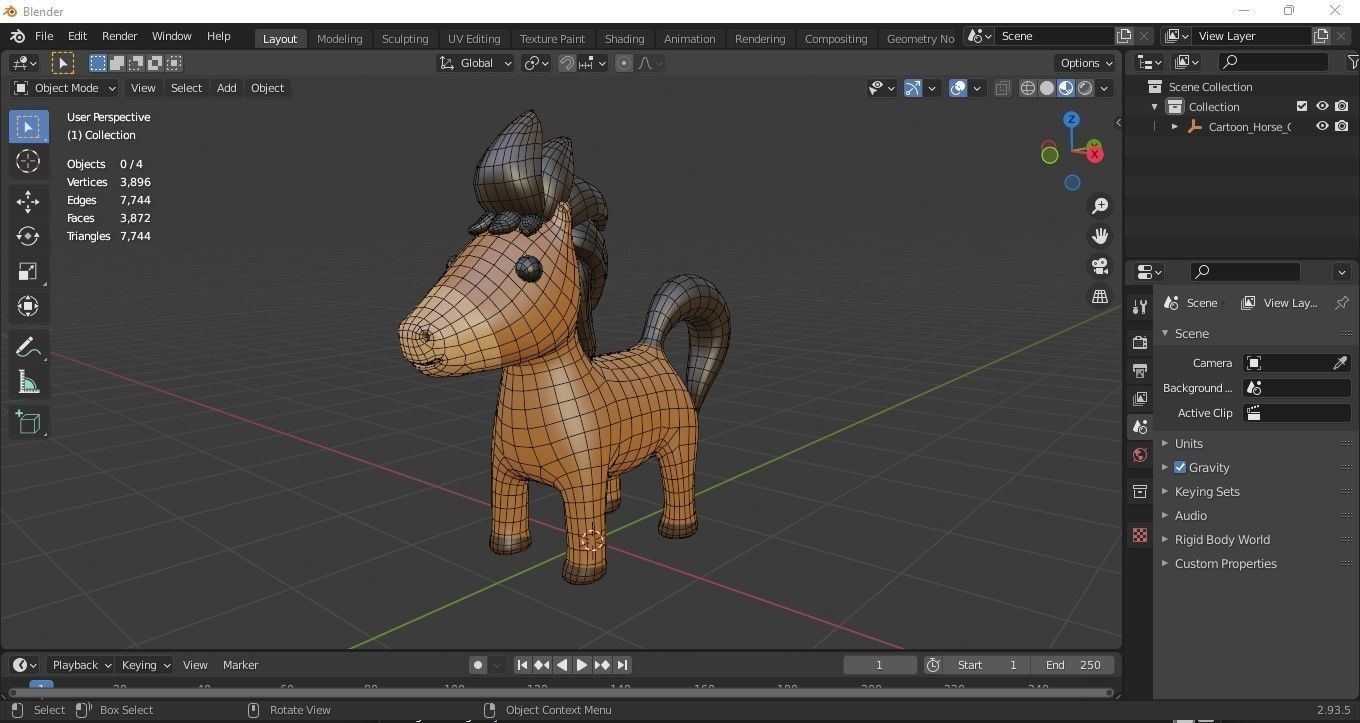Select the Measure tool

click(28, 382)
